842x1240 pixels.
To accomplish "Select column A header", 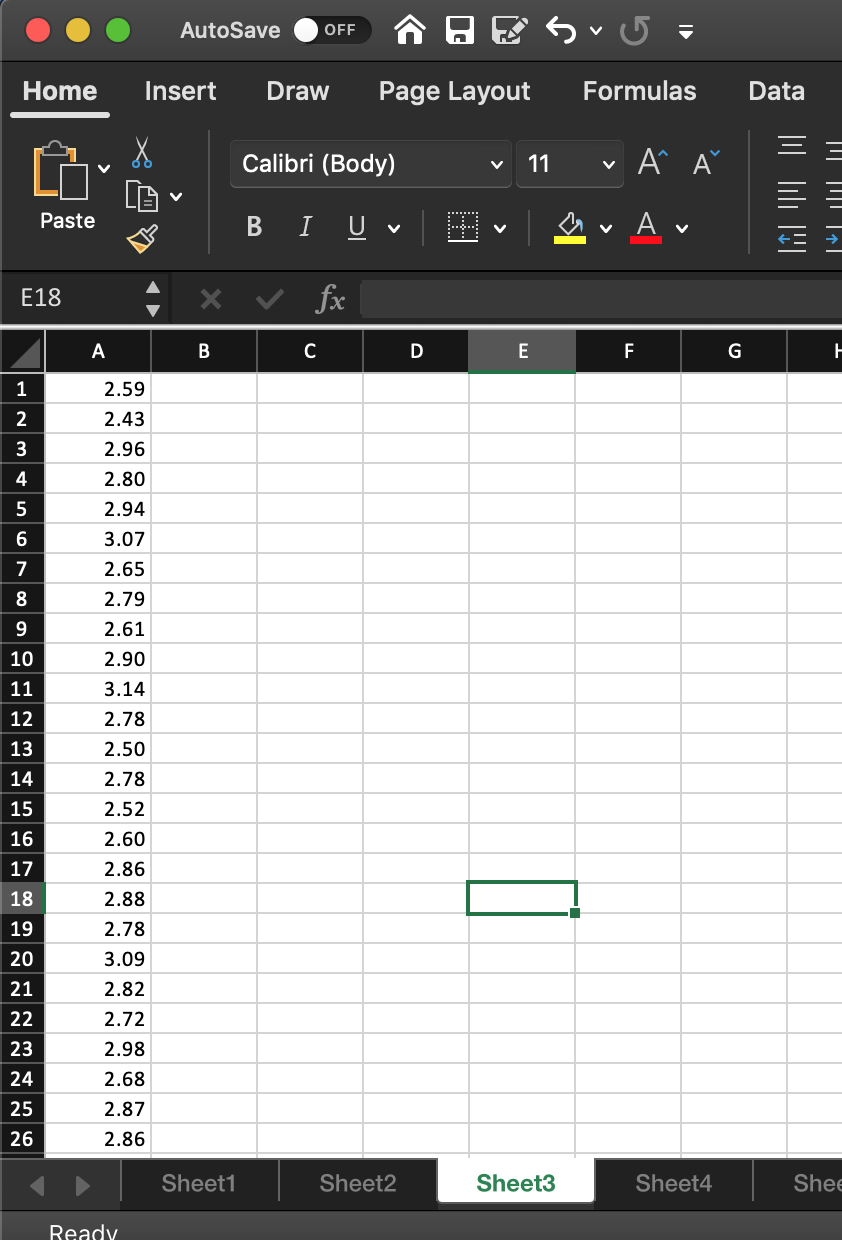I will click(x=98, y=351).
